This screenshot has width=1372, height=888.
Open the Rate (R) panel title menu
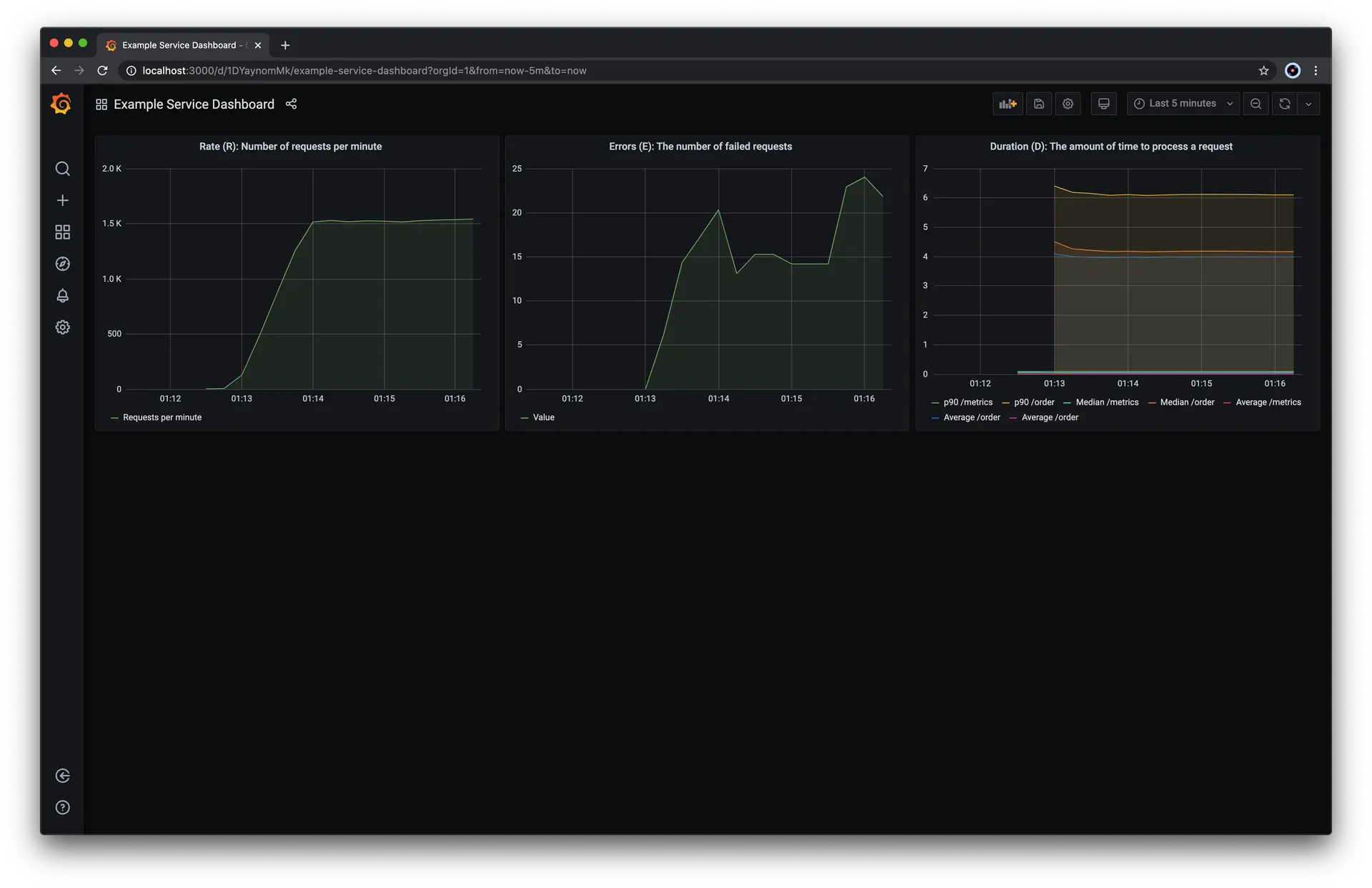[x=290, y=147]
